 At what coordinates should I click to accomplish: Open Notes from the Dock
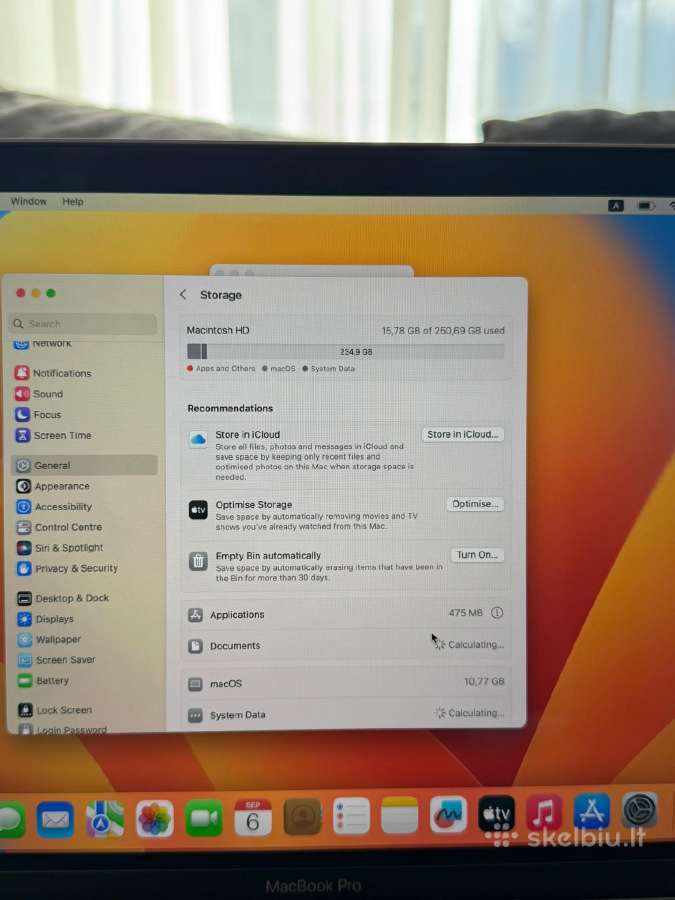click(399, 814)
